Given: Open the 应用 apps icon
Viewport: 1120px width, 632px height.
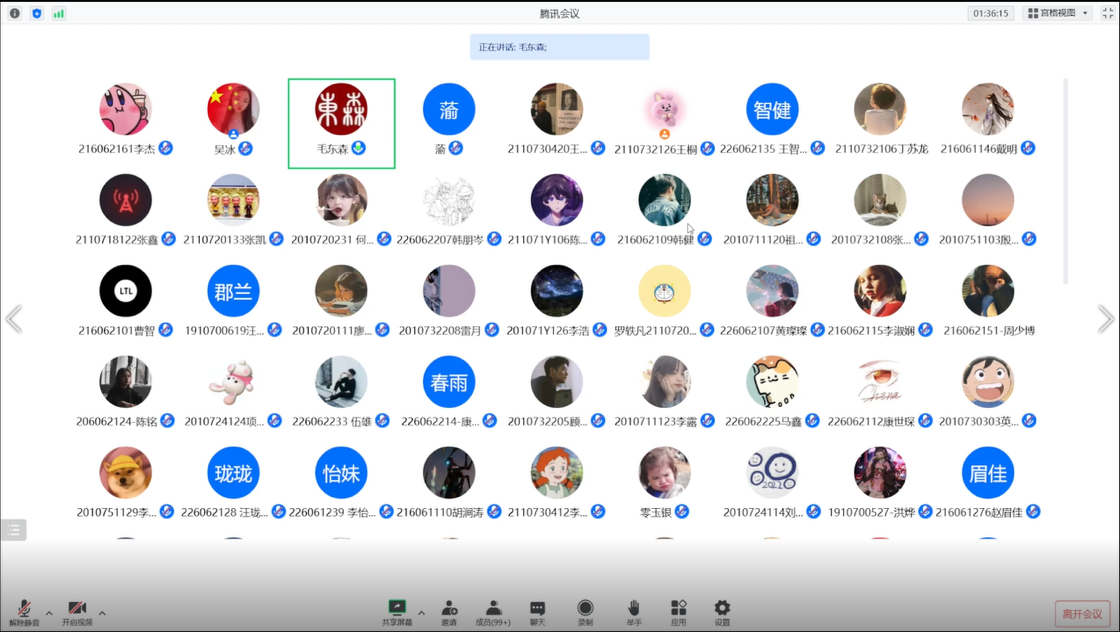Looking at the screenshot, I should pos(678,612).
